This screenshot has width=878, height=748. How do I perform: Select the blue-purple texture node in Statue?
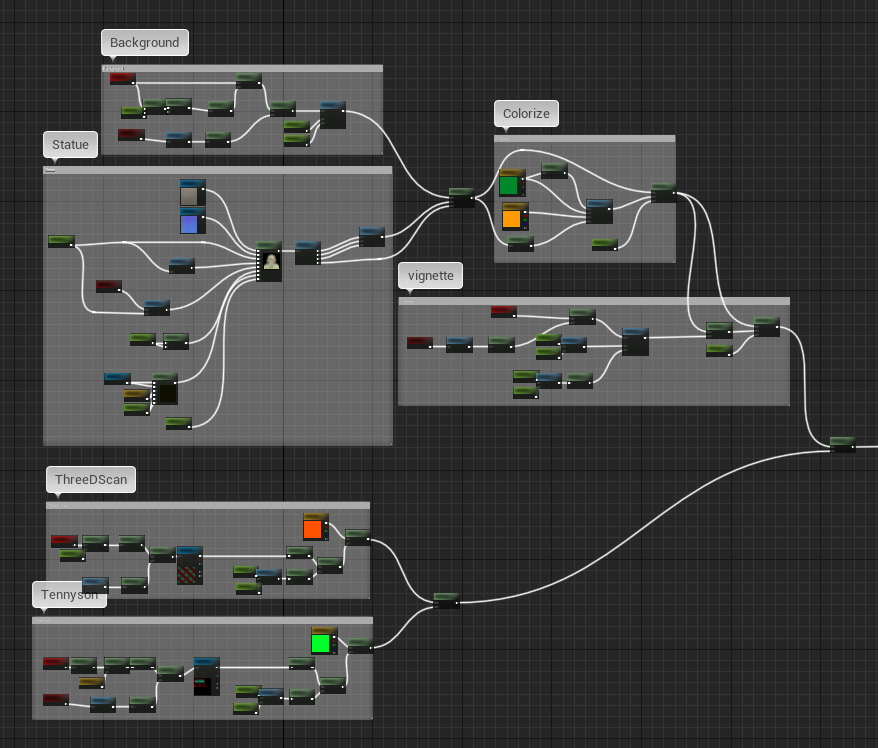tap(193, 221)
